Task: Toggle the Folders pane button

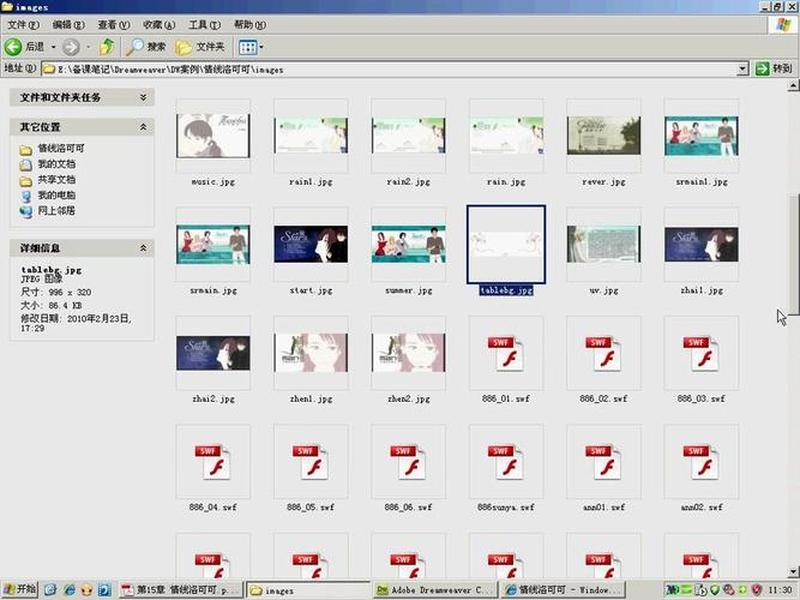Action: click(x=201, y=47)
